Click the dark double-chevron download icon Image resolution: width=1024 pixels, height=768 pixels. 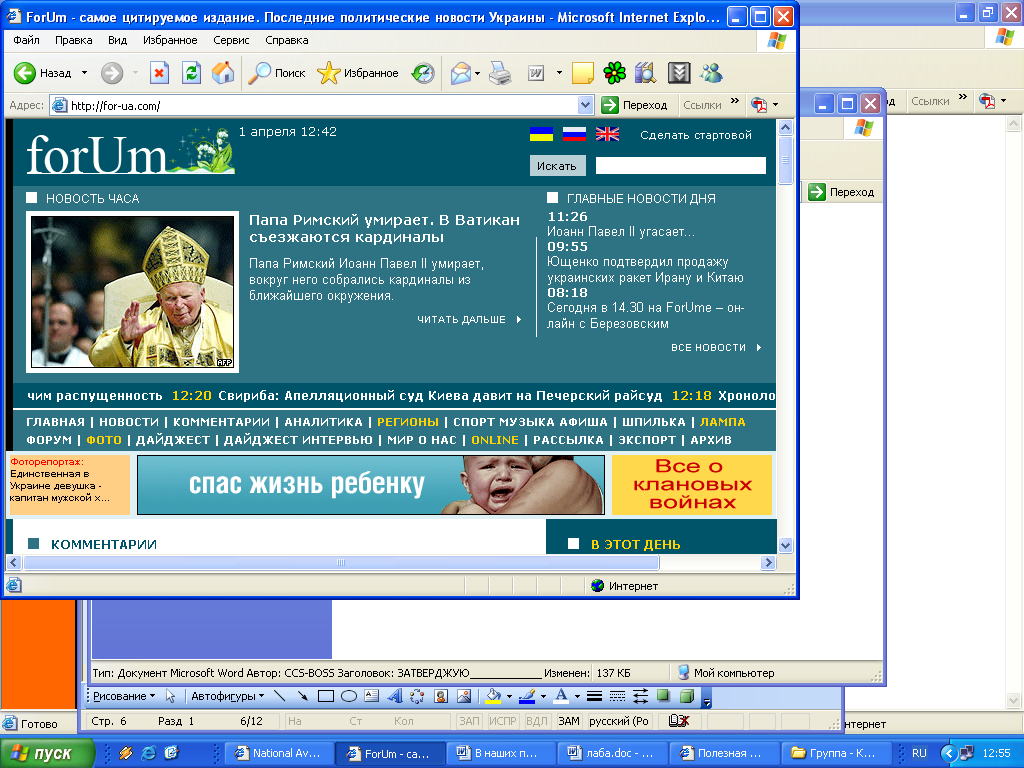[679, 73]
